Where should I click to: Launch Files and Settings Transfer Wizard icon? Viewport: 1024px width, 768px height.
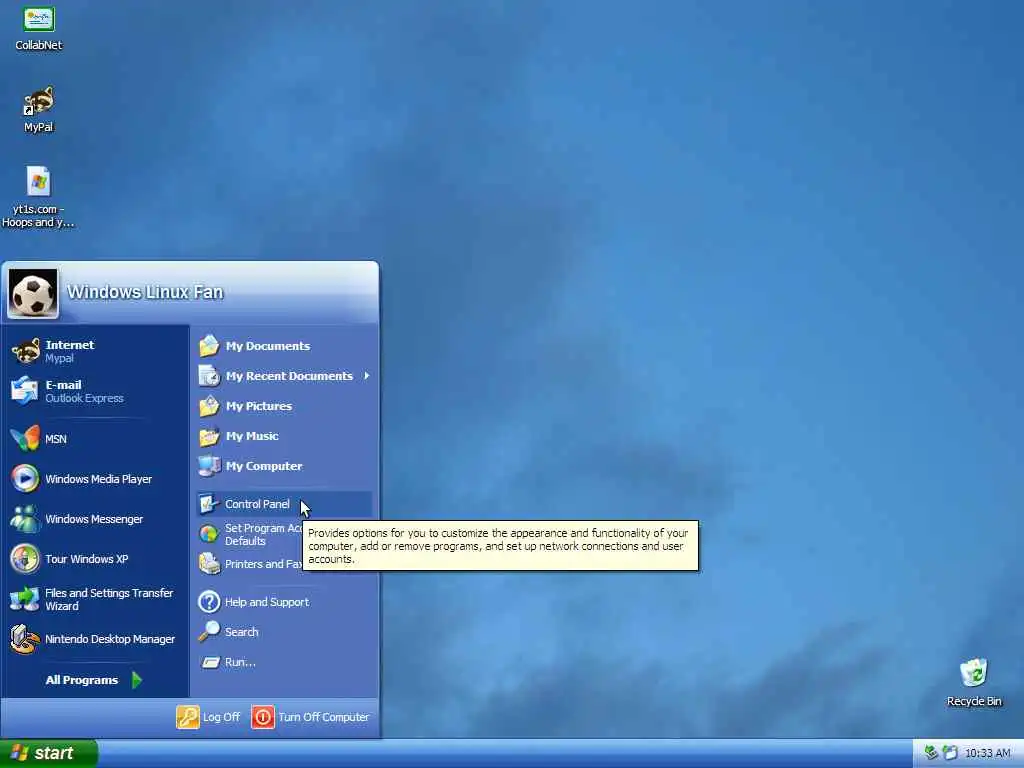coord(25,599)
